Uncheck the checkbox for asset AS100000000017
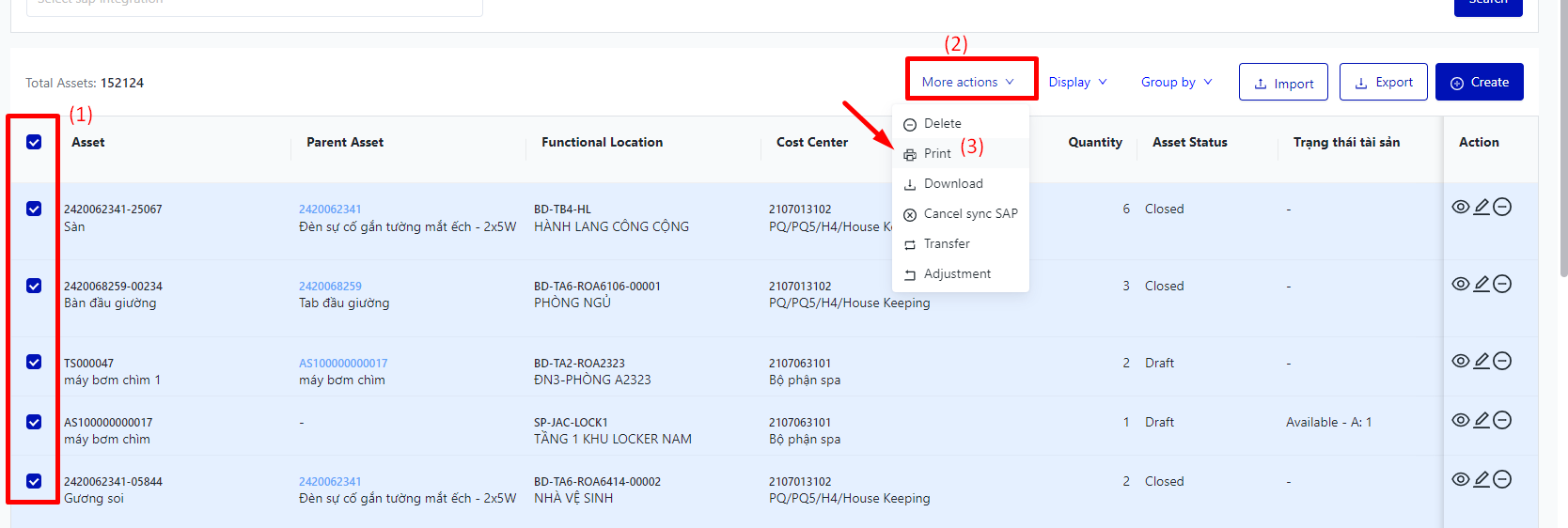 tap(34, 422)
